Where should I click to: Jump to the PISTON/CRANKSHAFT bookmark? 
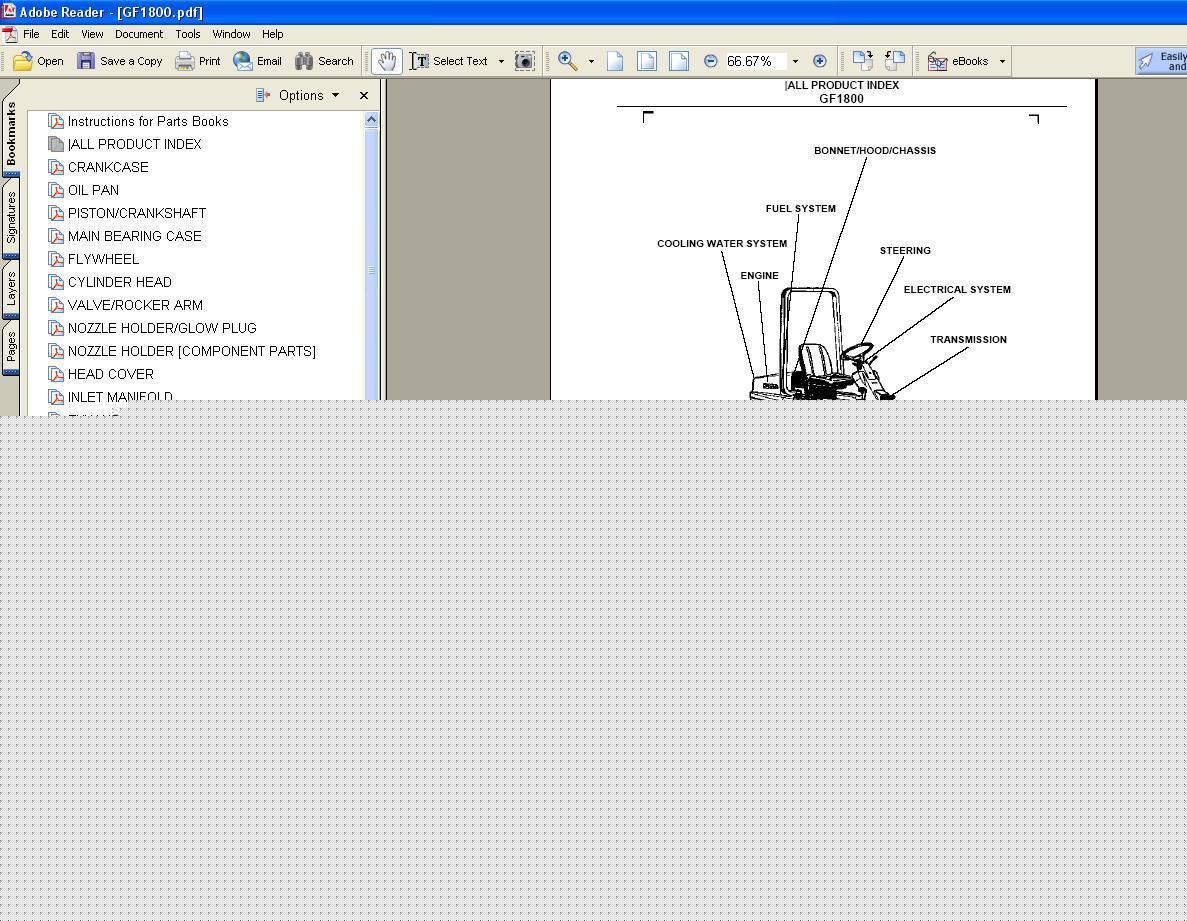coord(137,213)
